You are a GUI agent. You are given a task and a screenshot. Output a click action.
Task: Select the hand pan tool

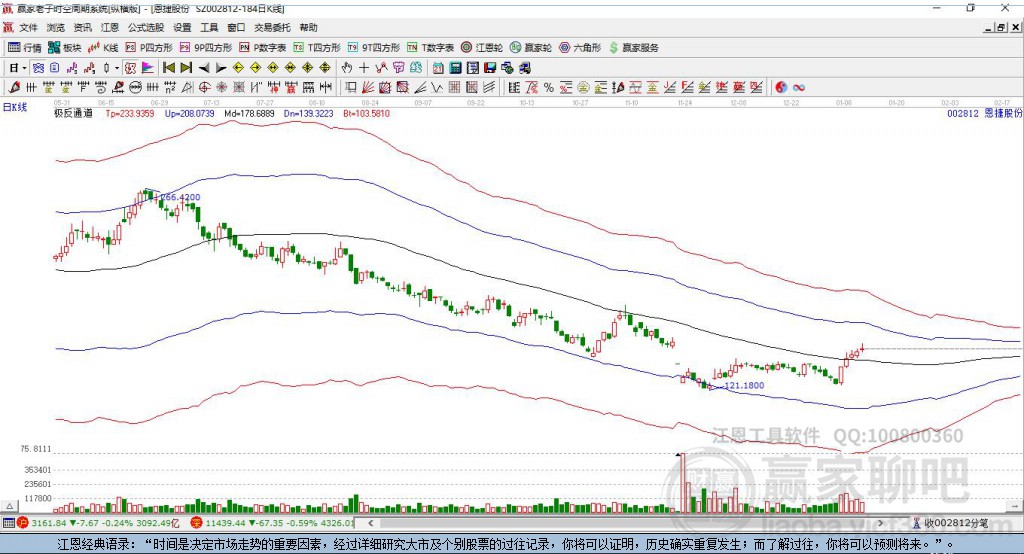[347, 68]
